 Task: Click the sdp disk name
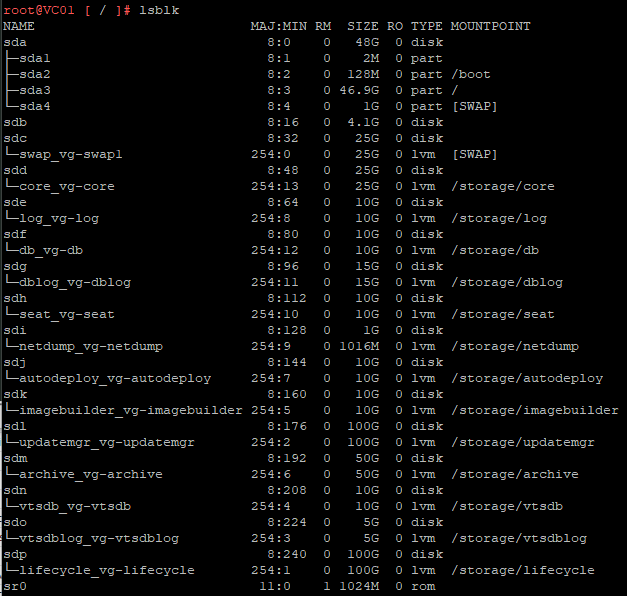[x=15, y=554]
